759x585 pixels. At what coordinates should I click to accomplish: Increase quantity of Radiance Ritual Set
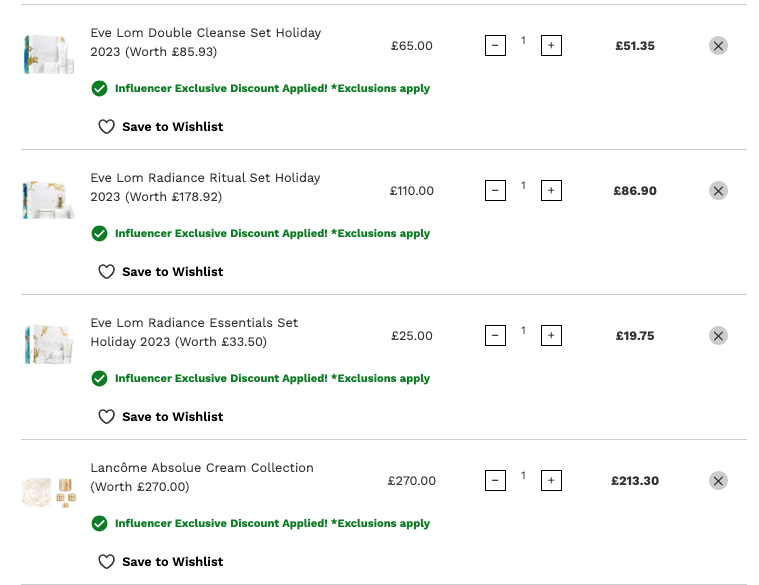(551, 190)
